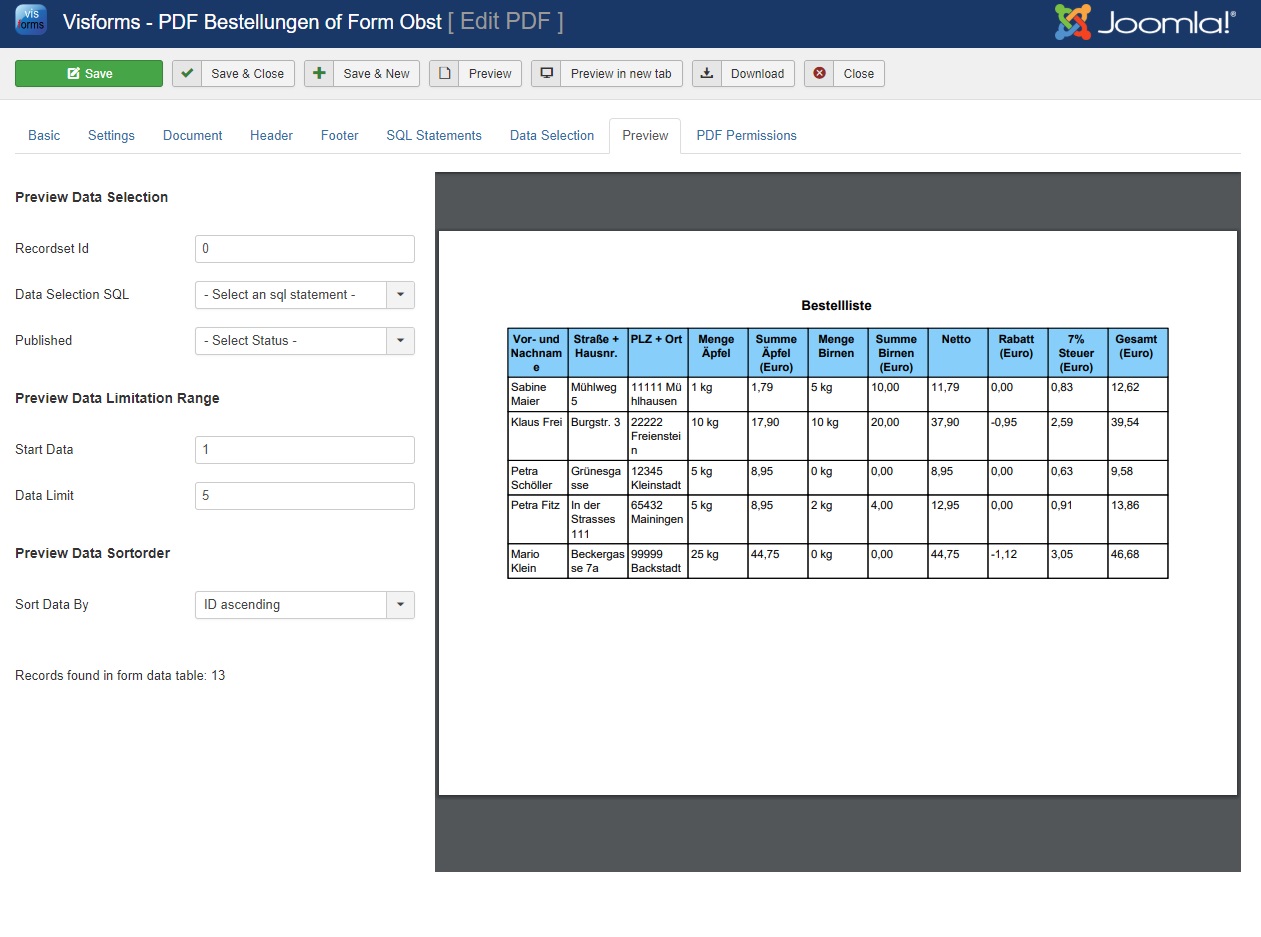Click the download arrow icon
The width and height of the screenshot is (1261, 937).
pyautogui.click(x=707, y=74)
